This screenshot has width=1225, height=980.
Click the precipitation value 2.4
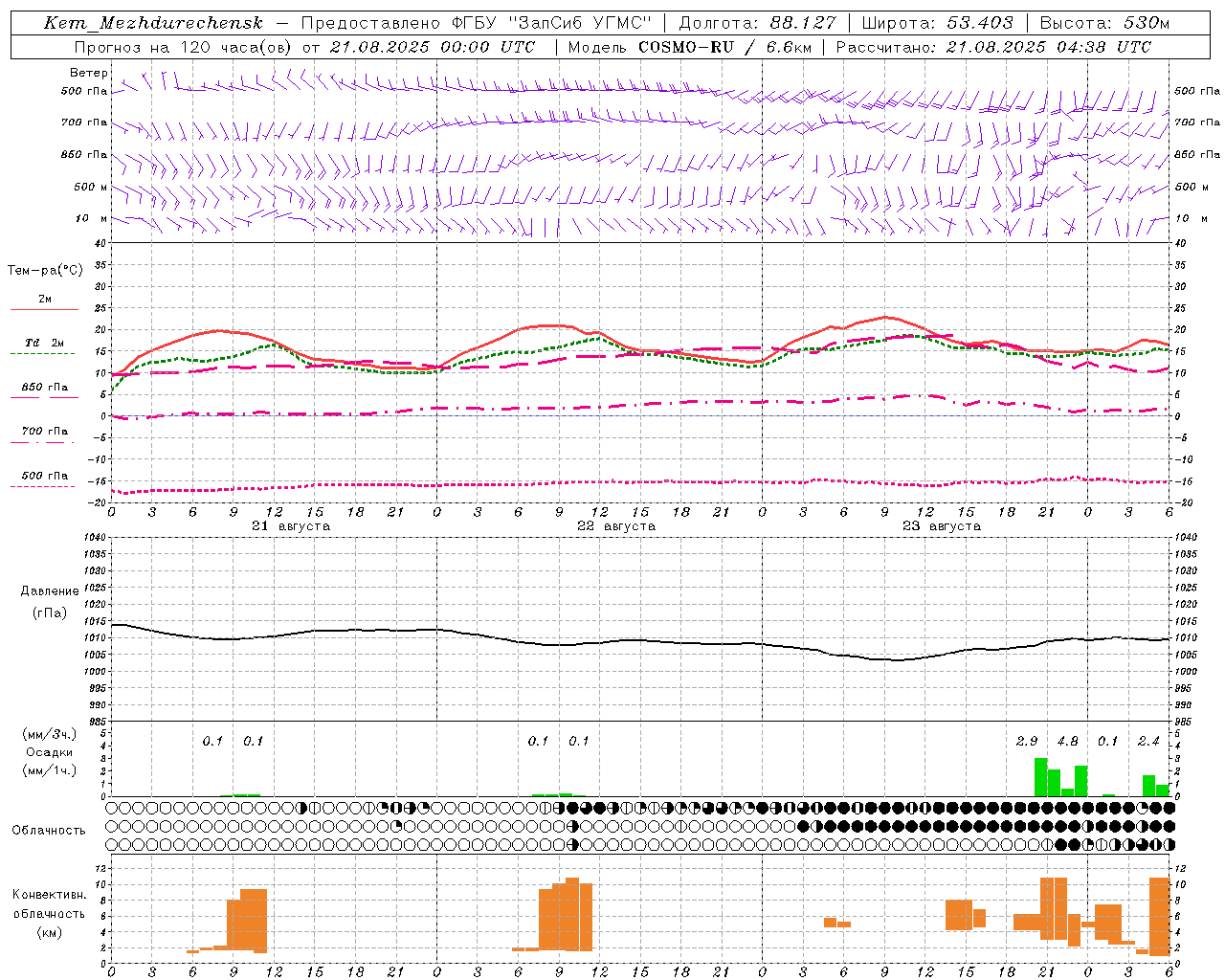click(x=1148, y=742)
